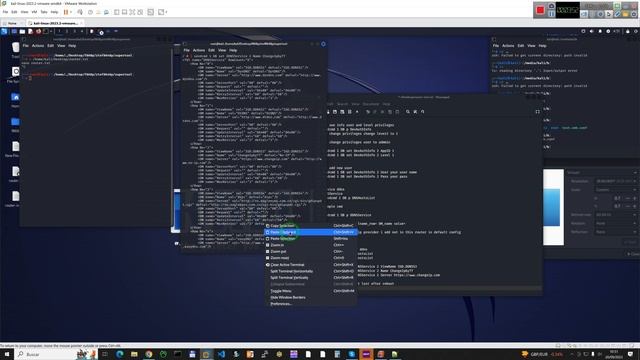
Task: Expand the stretch guest dropdown arrow
Action: (x=166, y=12)
